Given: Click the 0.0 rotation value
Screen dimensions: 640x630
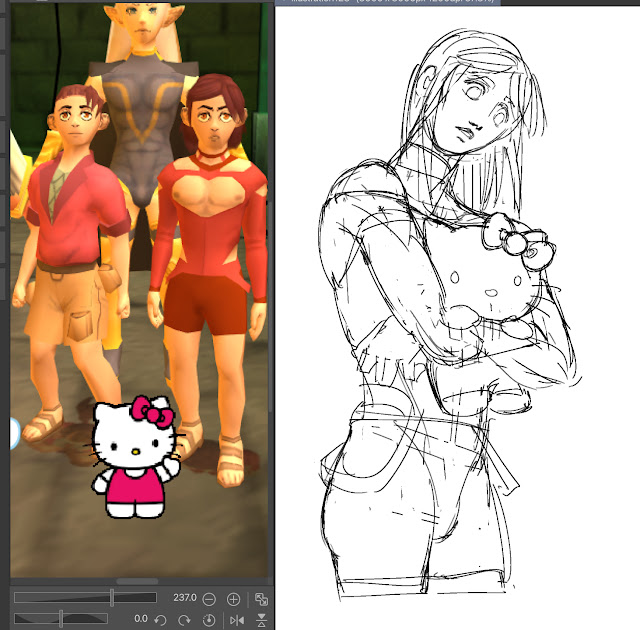Looking at the screenshot, I should [141, 619].
